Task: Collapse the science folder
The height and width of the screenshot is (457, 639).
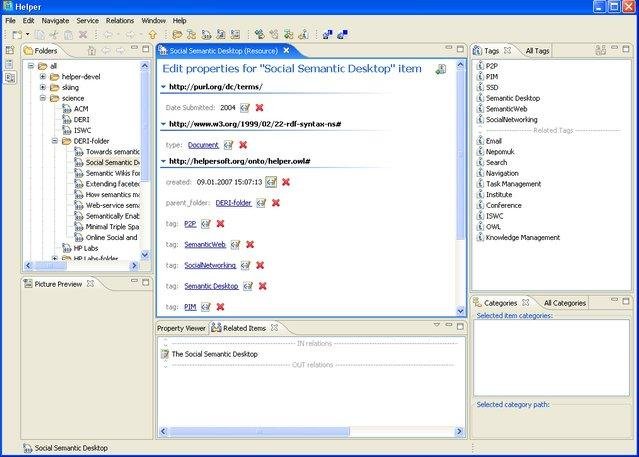Action: (x=43, y=98)
